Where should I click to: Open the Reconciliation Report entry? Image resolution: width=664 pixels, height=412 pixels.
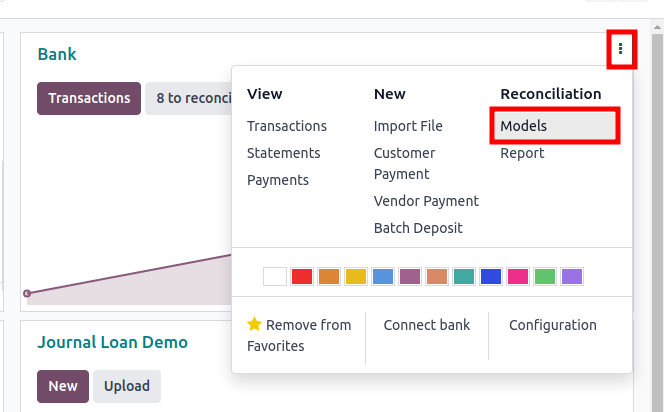pos(522,153)
